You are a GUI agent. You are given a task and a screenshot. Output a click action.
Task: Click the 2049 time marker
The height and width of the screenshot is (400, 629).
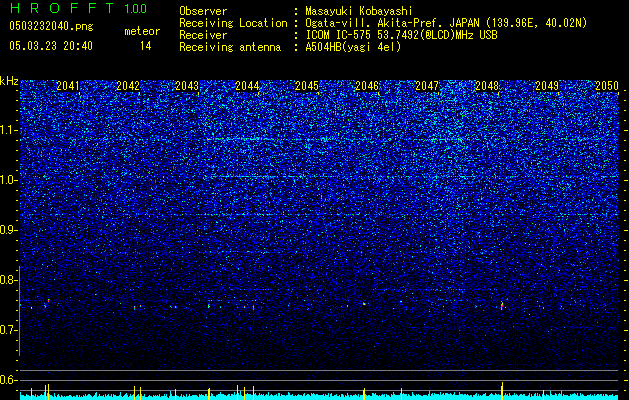point(547,86)
